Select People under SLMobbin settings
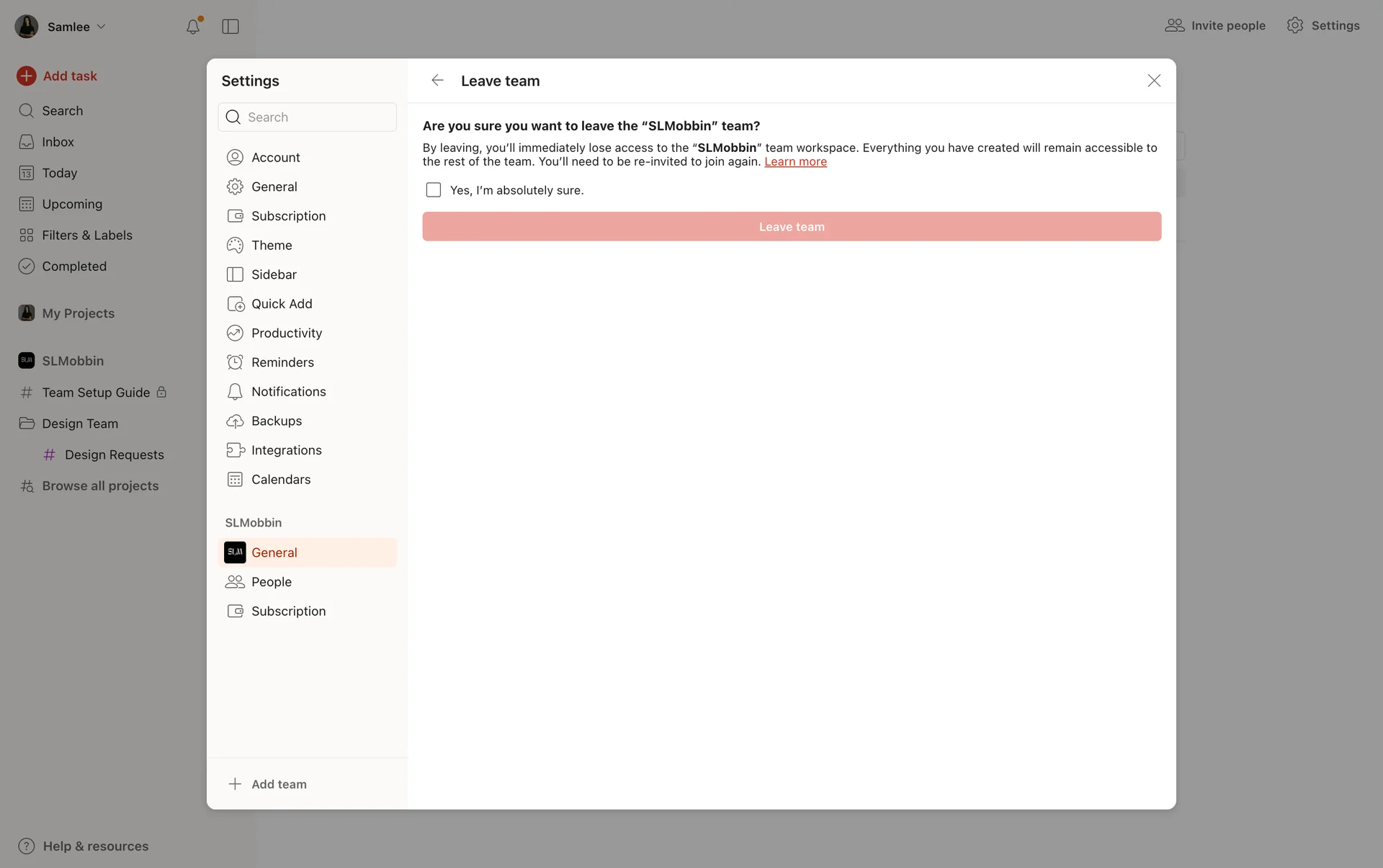1383x868 pixels. pos(271,582)
